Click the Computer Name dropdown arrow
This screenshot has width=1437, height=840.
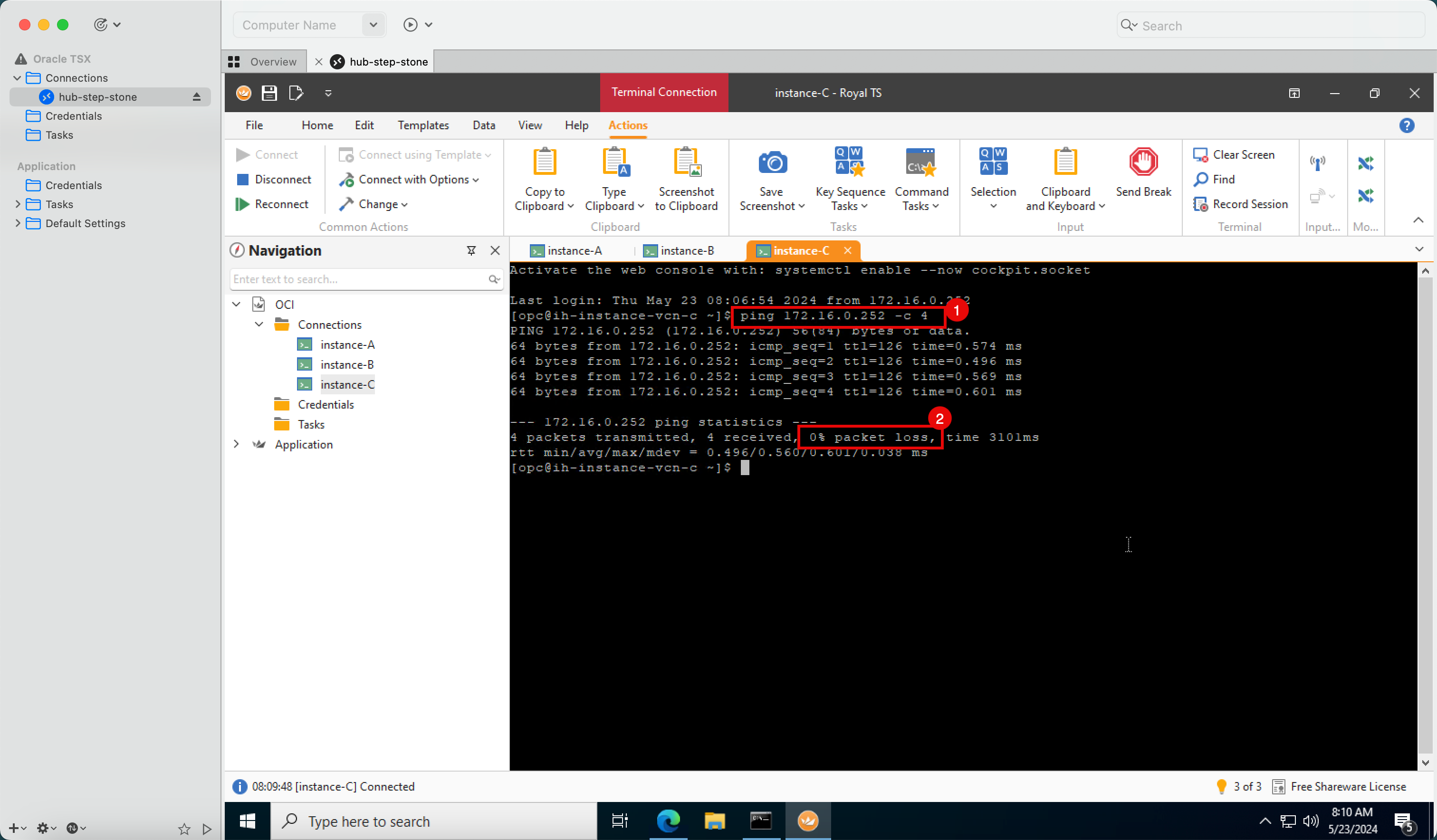coord(373,24)
